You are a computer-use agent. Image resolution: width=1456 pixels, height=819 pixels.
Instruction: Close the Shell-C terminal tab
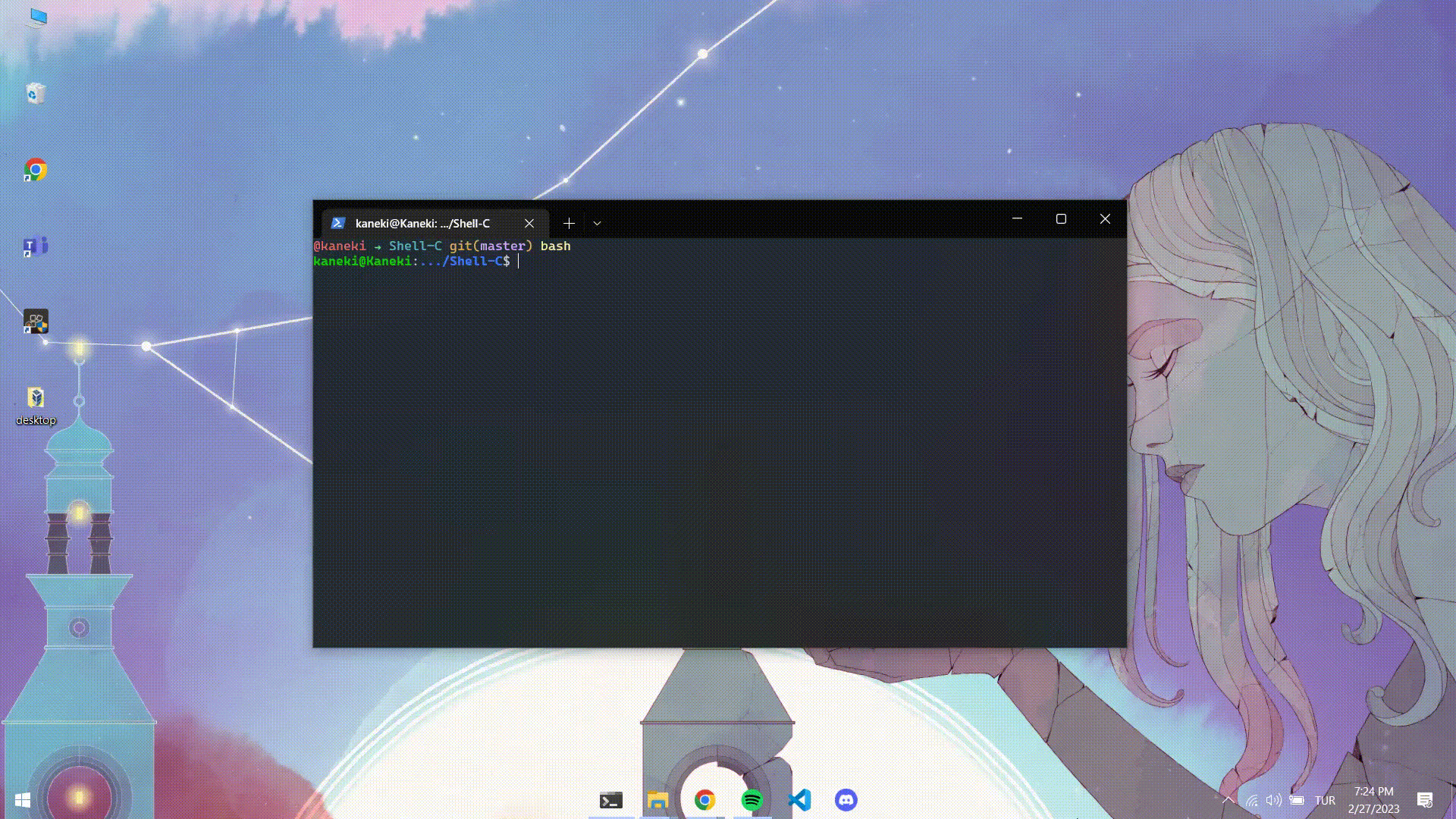pos(529,223)
